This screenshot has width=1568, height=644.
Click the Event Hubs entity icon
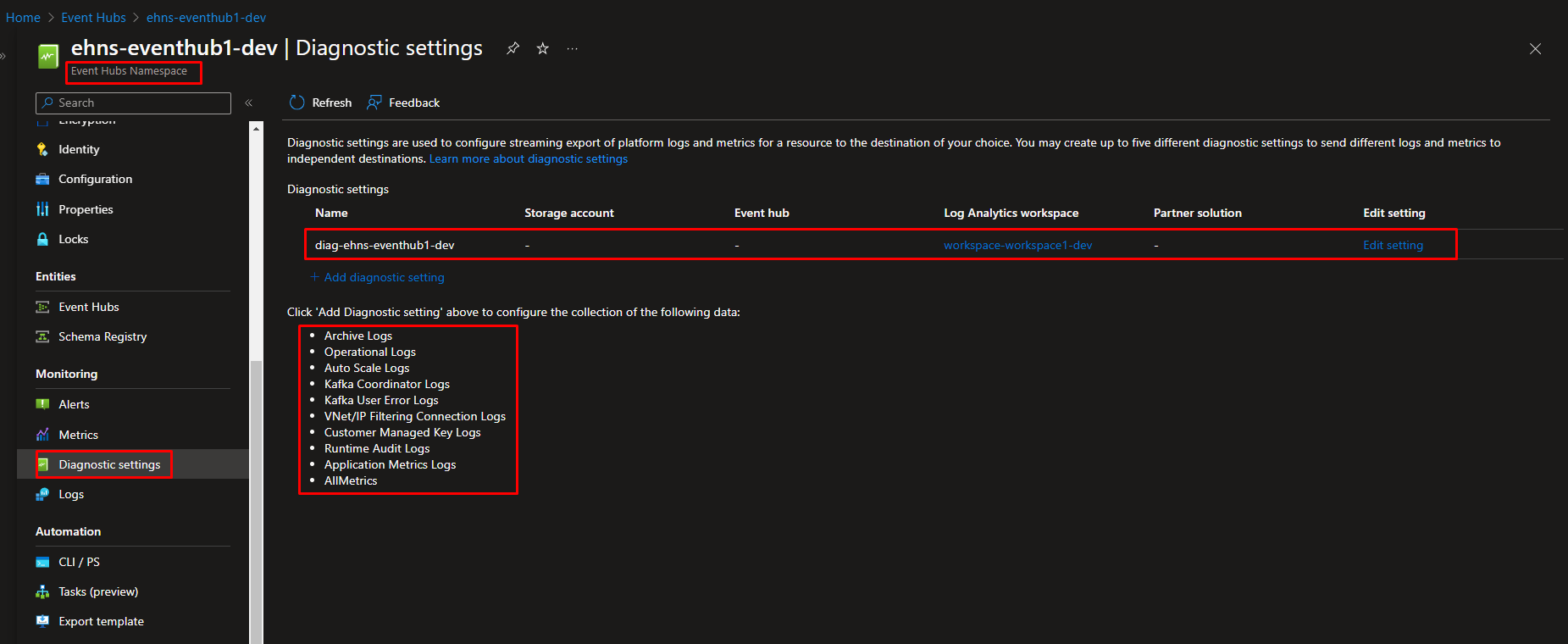(x=42, y=307)
